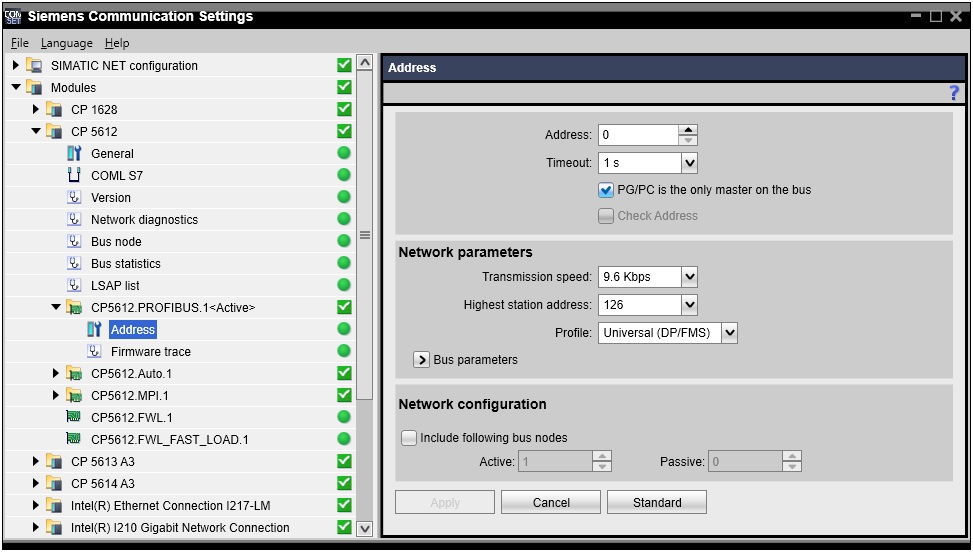Screen dimensions: 973x552
Task: Click the Apply button
Action: (445, 502)
